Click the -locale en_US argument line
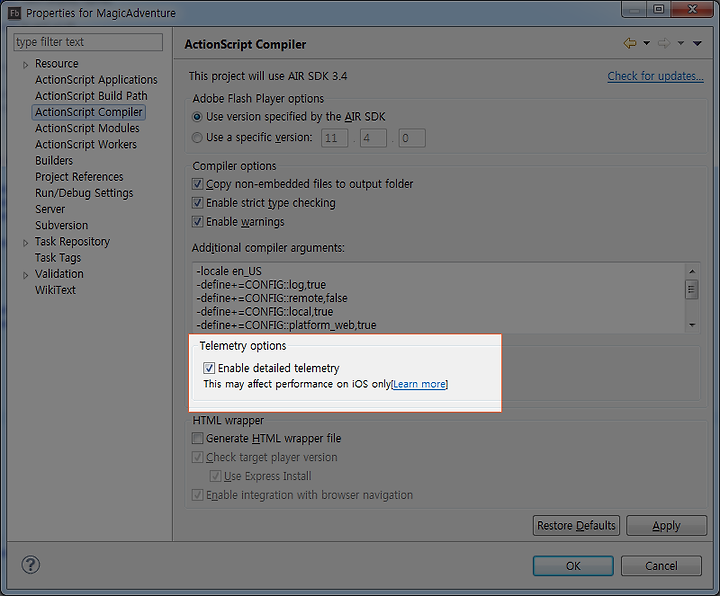This screenshot has width=720, height=596. (x=229, y=271)
